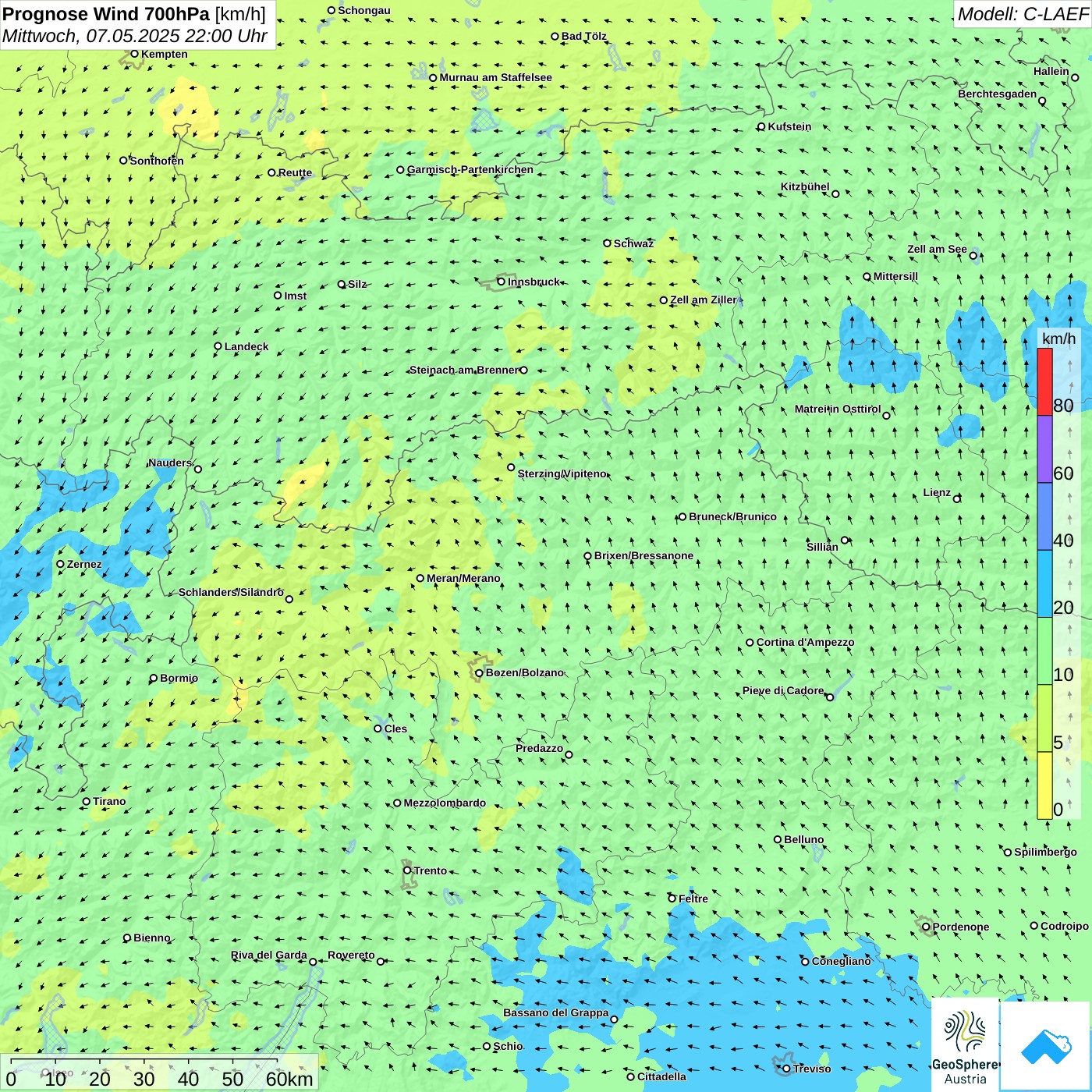This screenshot has width=1092, height=1092.
Task: Click the Nauders label
Action: click(x=169, y=463)
